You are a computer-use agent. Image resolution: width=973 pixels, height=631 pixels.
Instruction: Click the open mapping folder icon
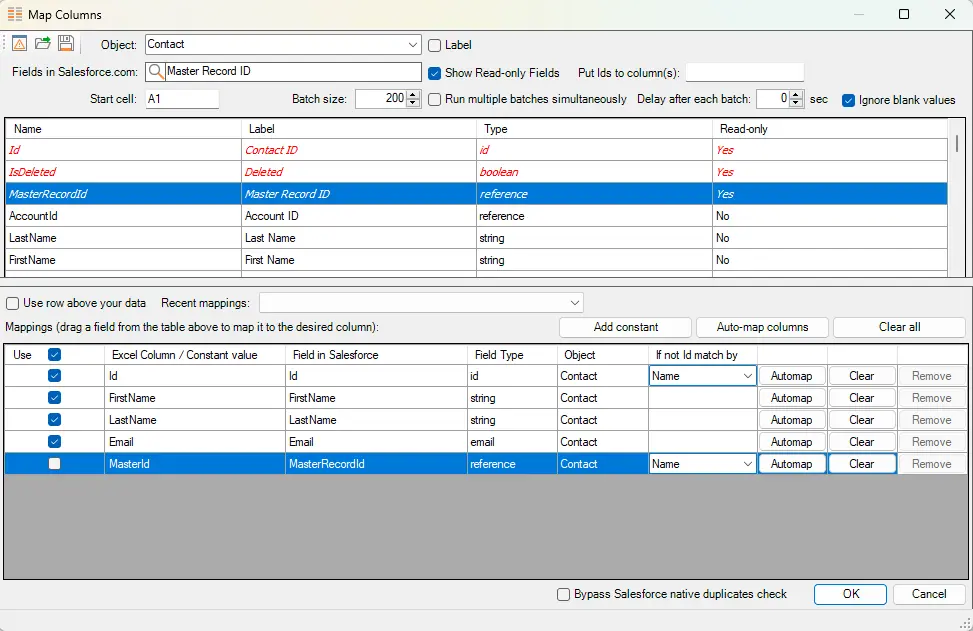43,44
